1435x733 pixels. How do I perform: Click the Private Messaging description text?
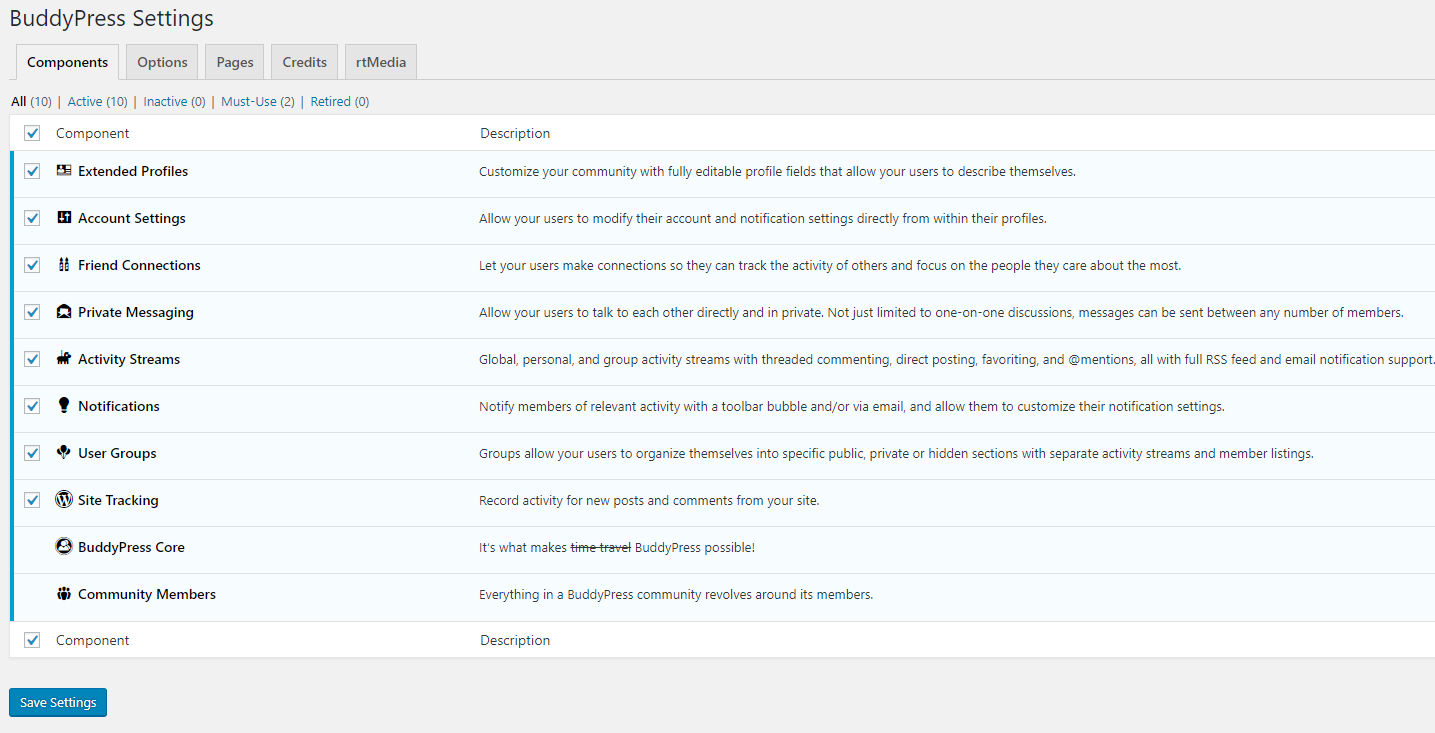coord(941,312)
